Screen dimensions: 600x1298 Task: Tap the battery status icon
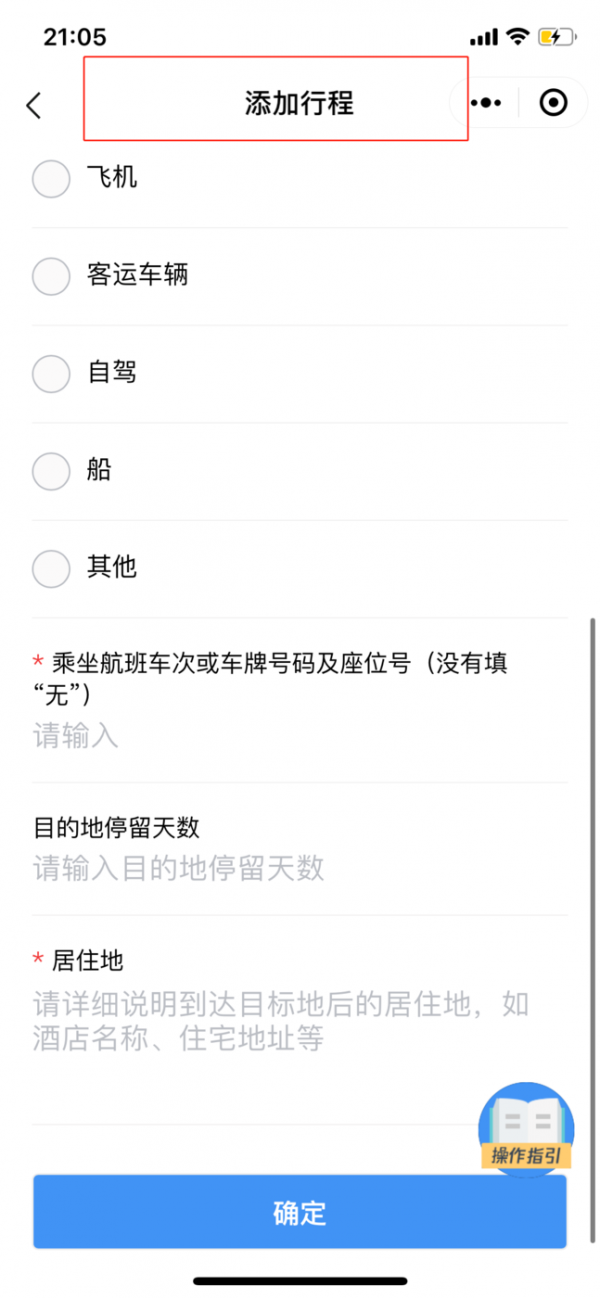[555, 38]
